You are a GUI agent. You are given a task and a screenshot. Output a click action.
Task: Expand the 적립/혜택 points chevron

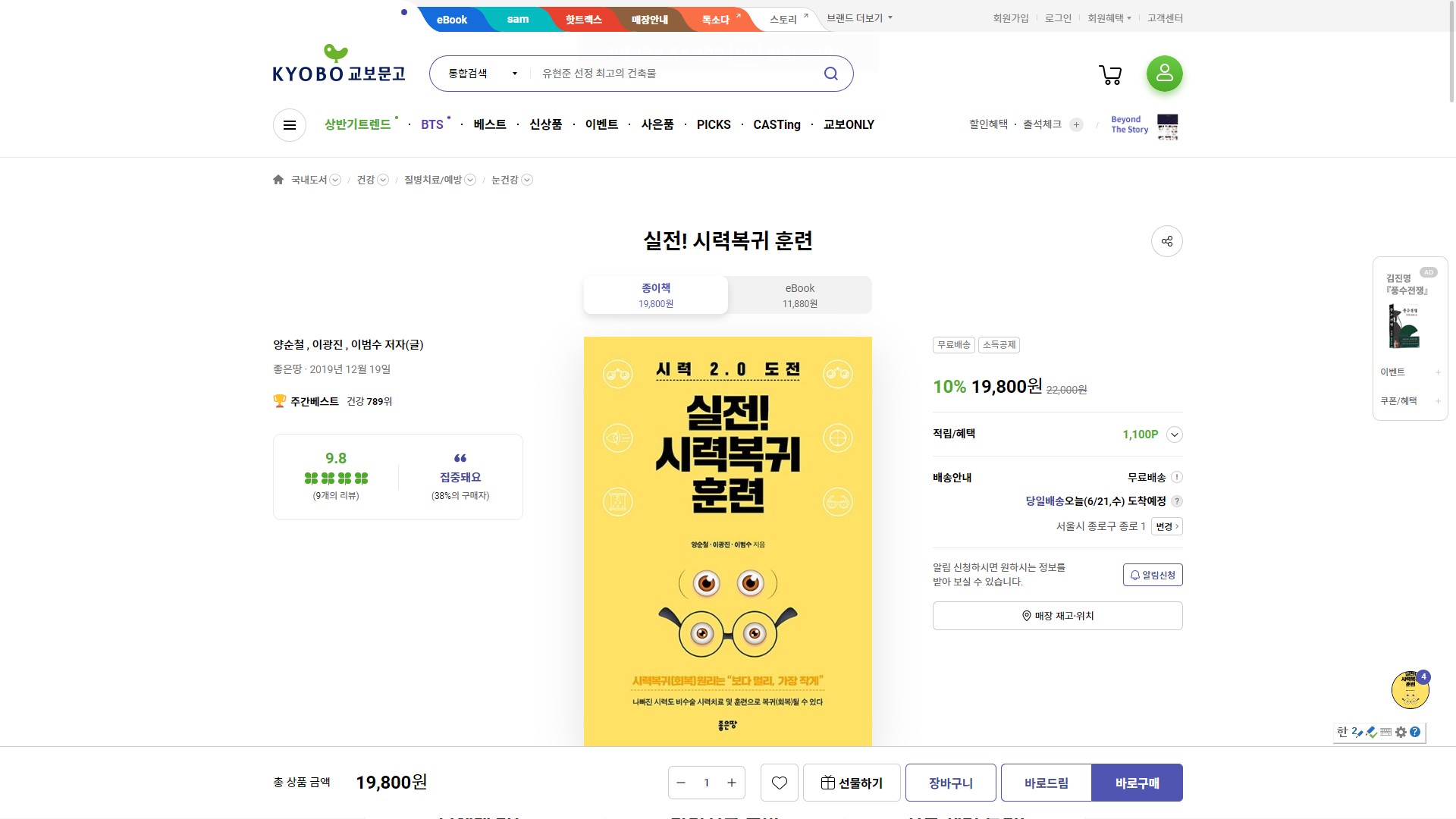[x=1174, y=435]
